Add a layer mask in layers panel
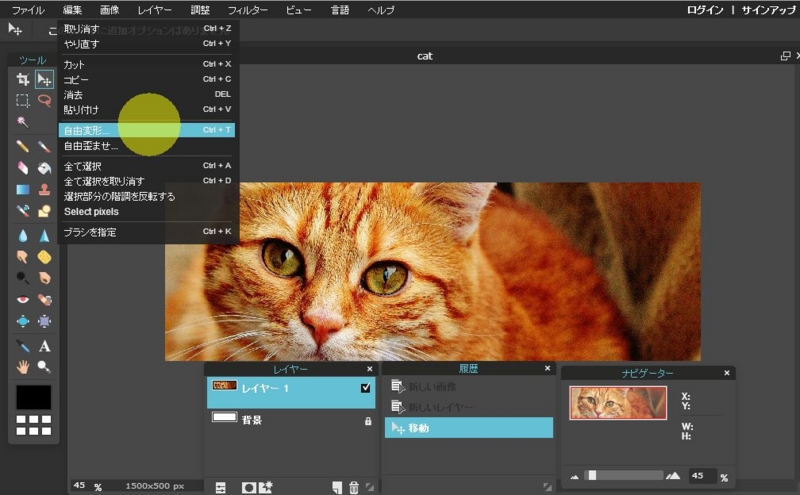 [x=248, y=488]
